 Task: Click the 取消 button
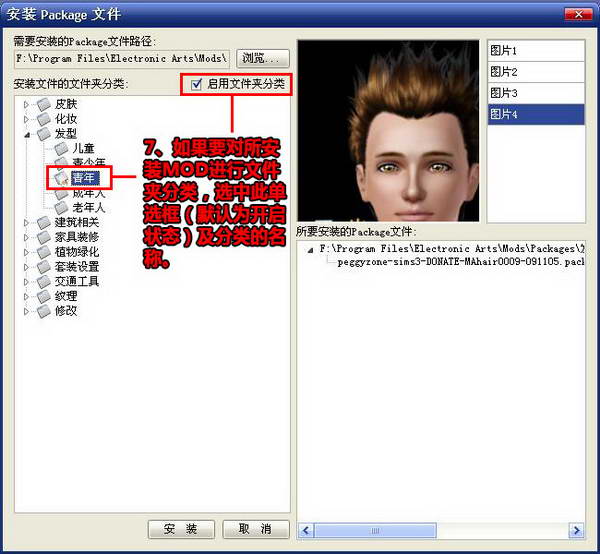pyautogui.click(x=255, y=529)
